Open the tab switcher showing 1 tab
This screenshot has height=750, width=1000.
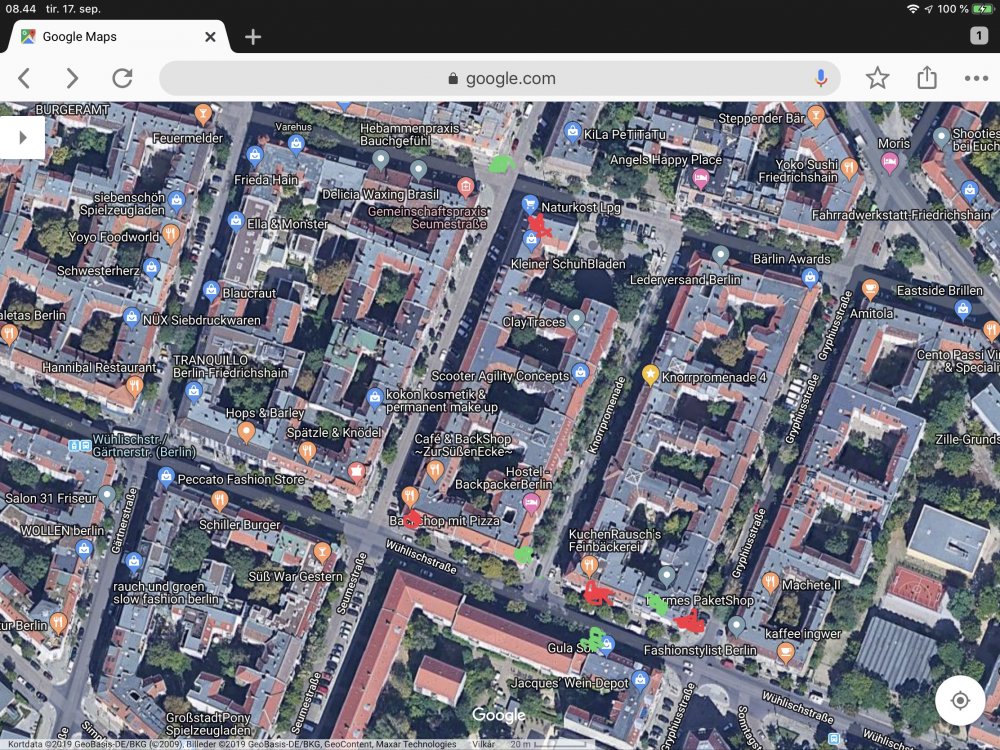tap(979, 36)
